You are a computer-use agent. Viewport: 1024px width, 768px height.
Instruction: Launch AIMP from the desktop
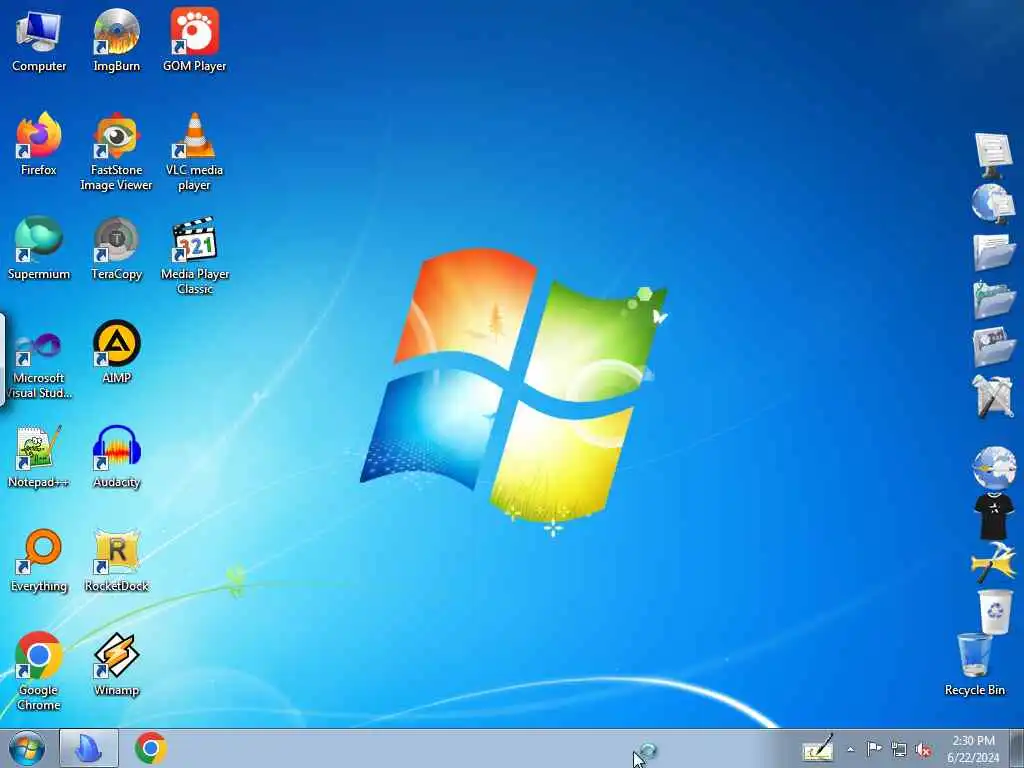[116, 352]
